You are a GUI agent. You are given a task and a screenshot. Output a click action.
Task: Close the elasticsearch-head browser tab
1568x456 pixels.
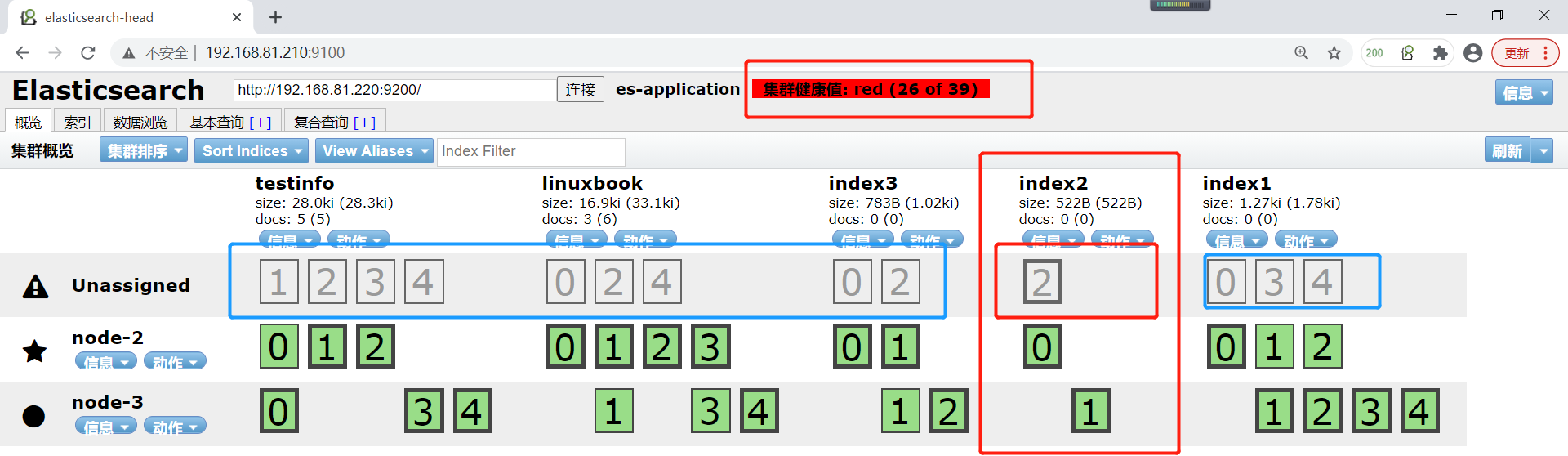coord(237,17)
